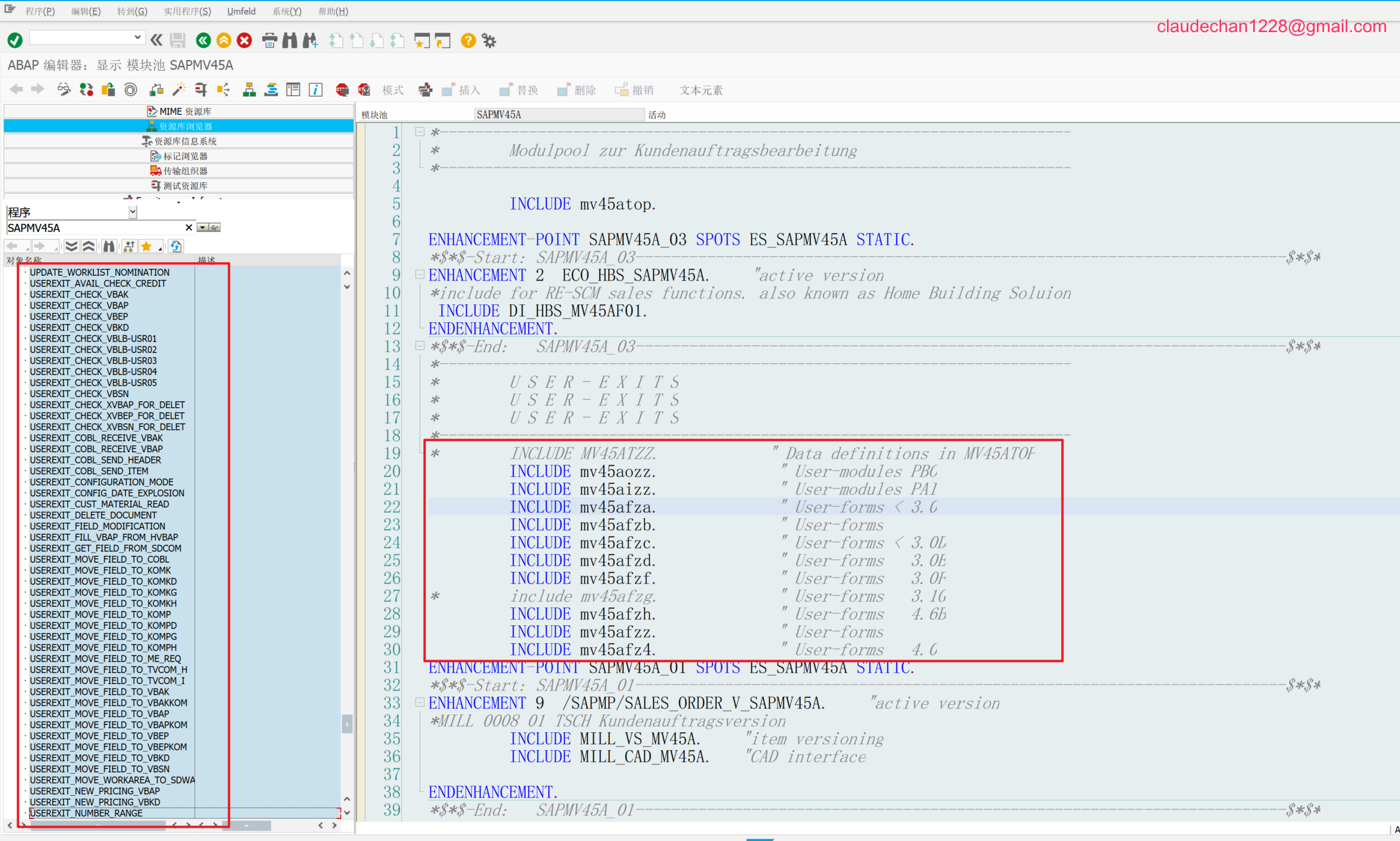Image resolution: width=1400 pixels, height=841 pixels.
Task: Toggle the code fold at line 1
Action: tap(420, 132)
